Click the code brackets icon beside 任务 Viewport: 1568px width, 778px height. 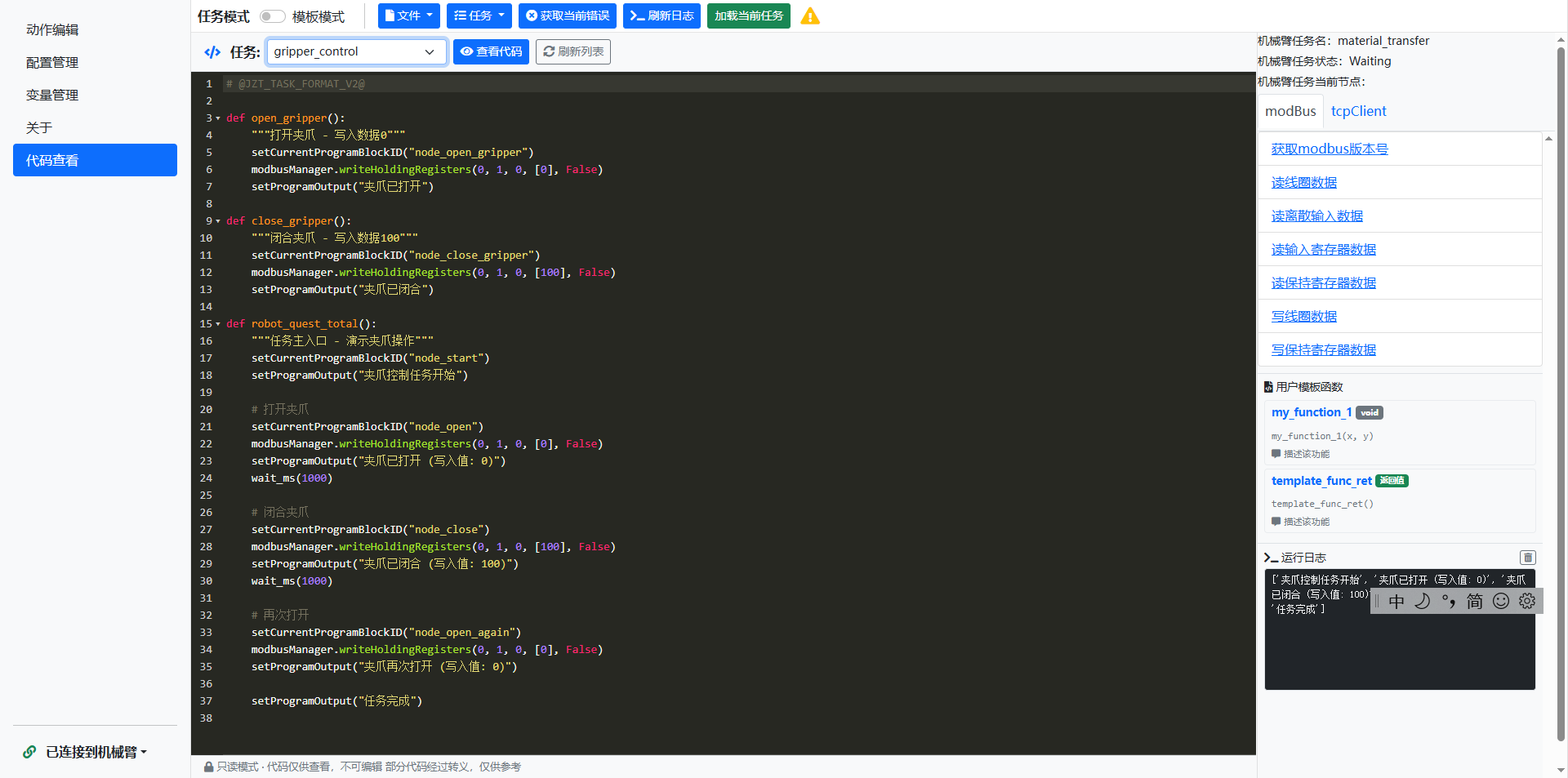(x=212, y=52)
